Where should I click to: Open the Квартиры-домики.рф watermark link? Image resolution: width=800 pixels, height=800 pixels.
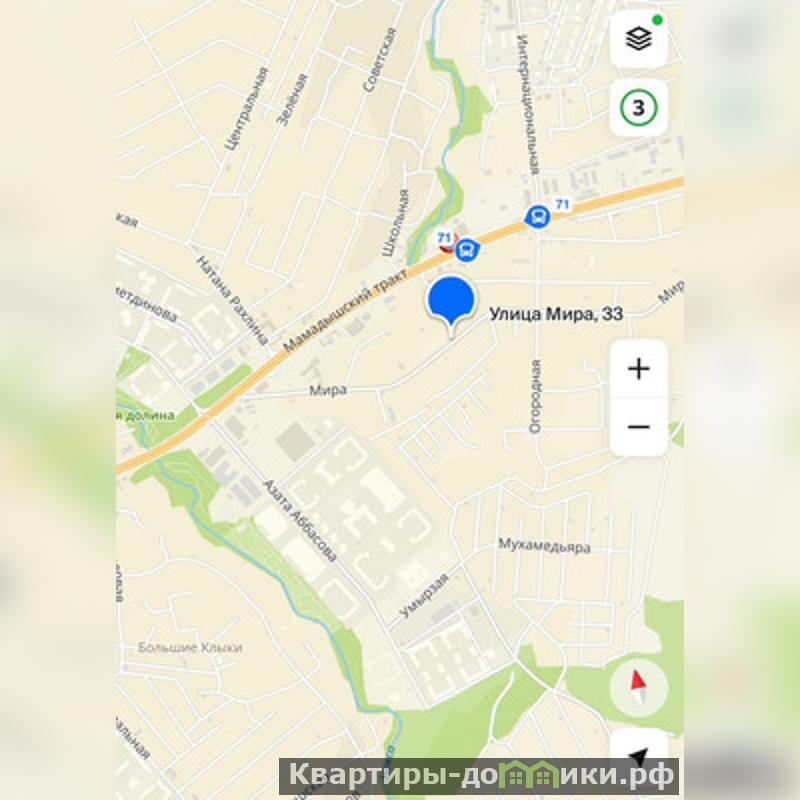click(x=479, y=776)
